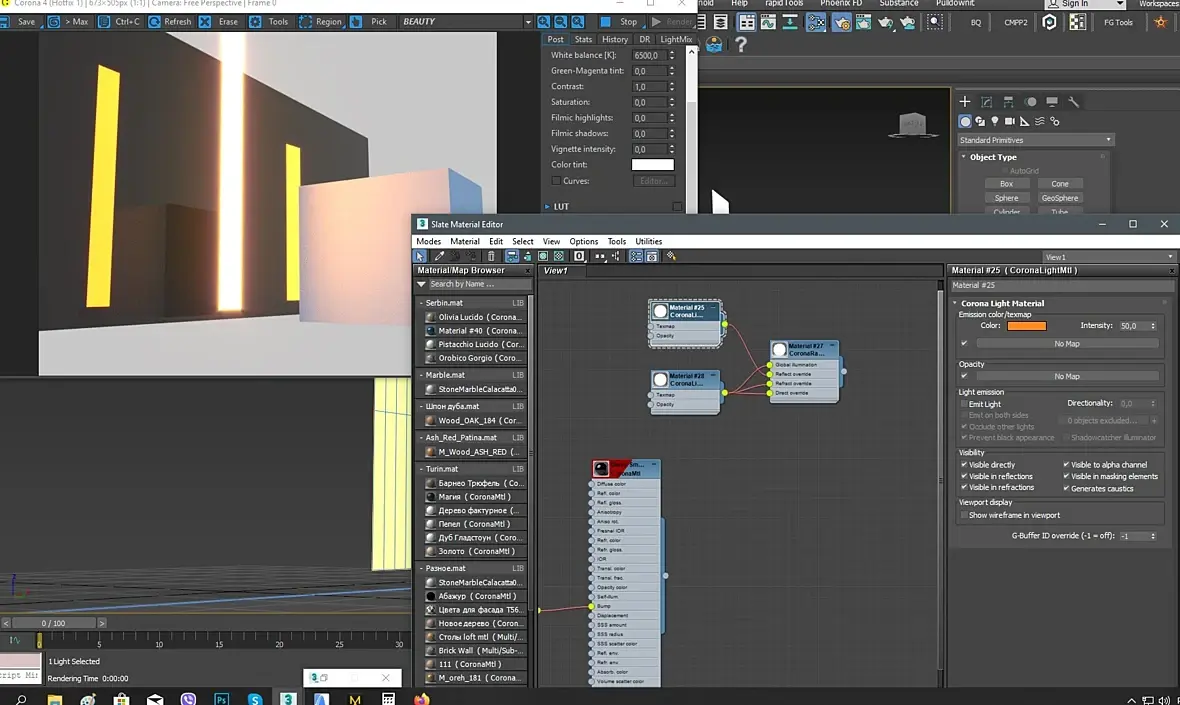This screenshot has width=1180, height=705.
Task: Open Render Setup teapot with gear icon
Action: [x=841, y=23]
